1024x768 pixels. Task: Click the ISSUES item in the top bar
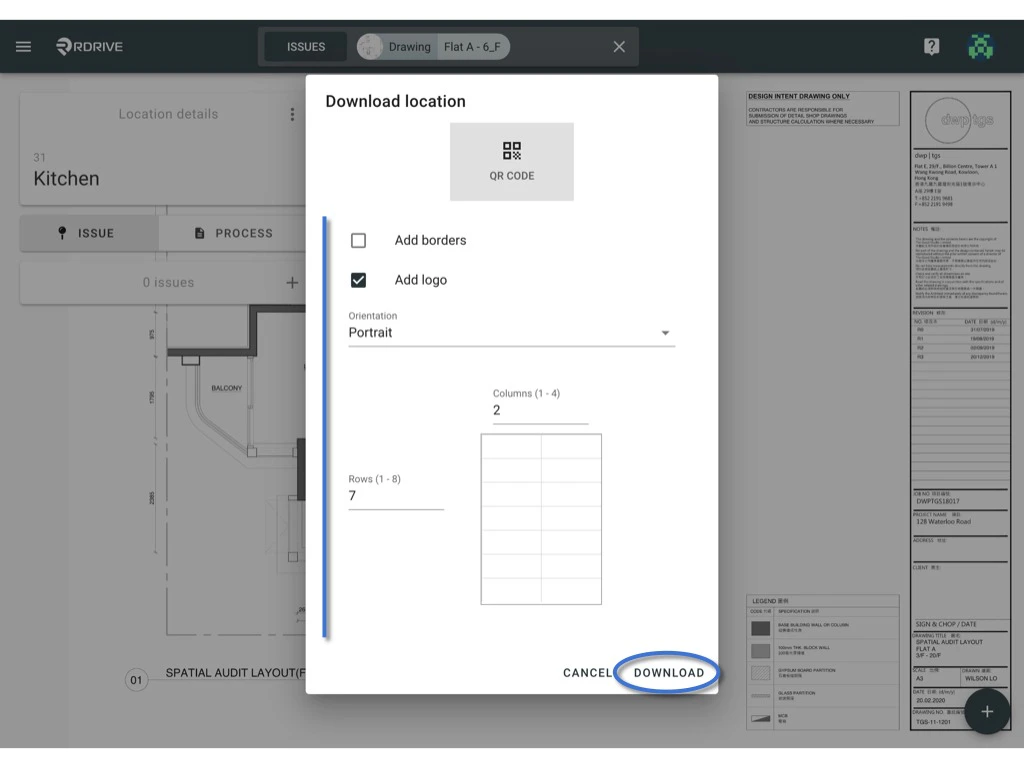point(304,46)
